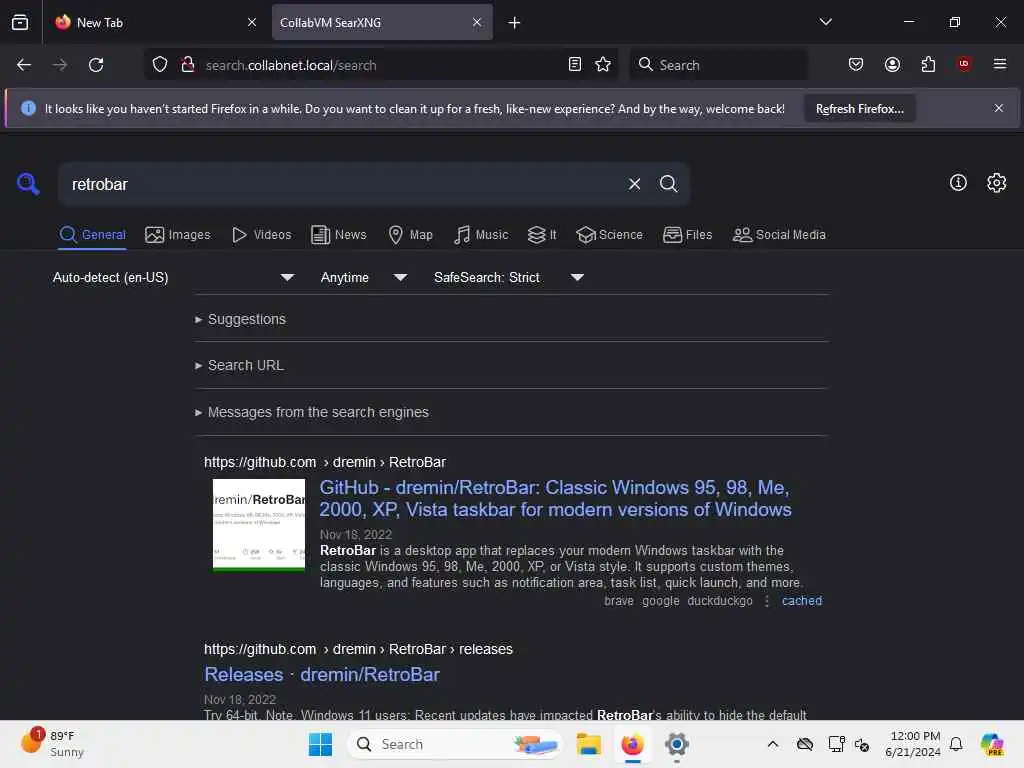Open Firefox application hamburger menu

[1000, 64]
